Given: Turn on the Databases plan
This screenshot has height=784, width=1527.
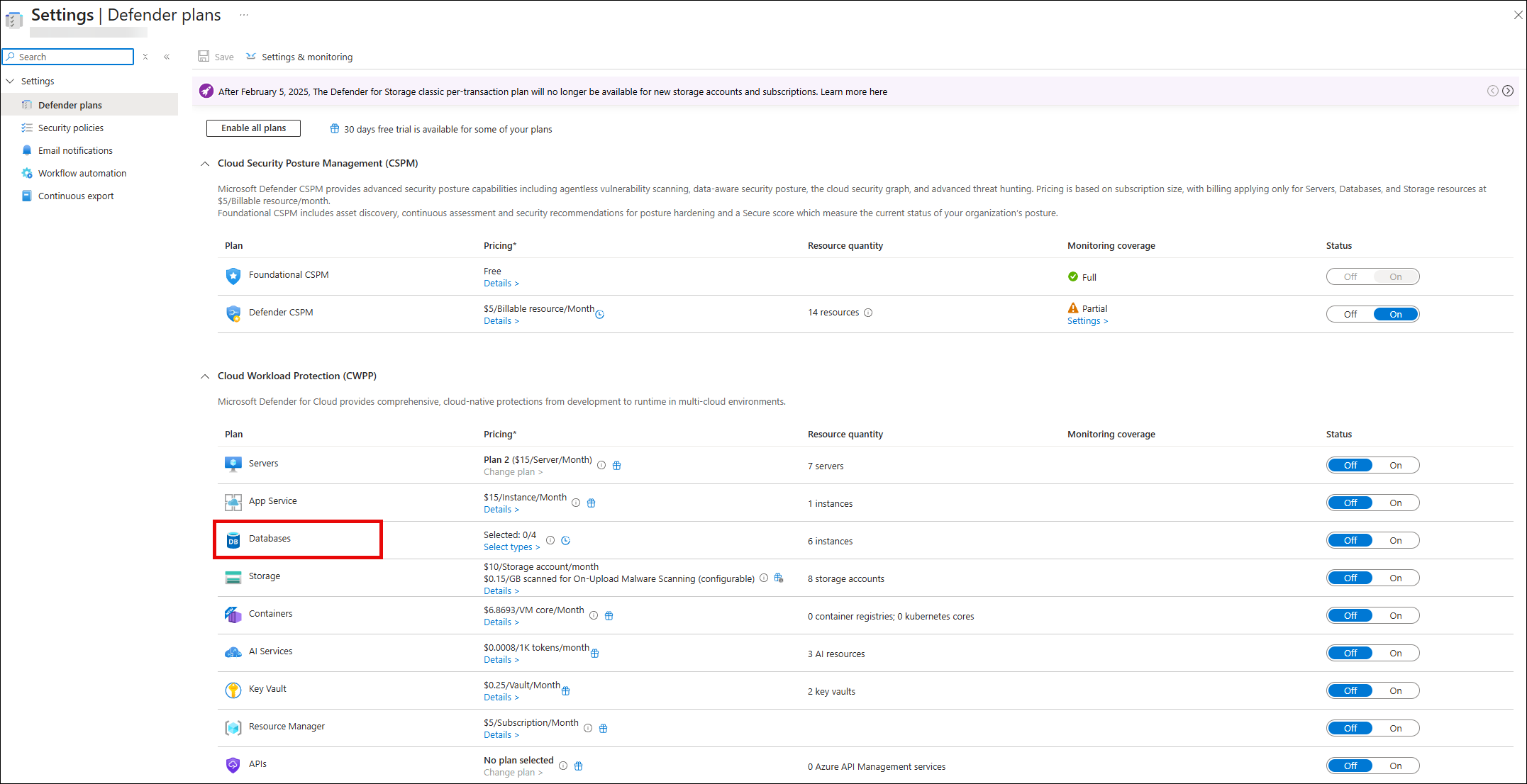Looking at the screenshot, I should click(x=1394, y=539).
